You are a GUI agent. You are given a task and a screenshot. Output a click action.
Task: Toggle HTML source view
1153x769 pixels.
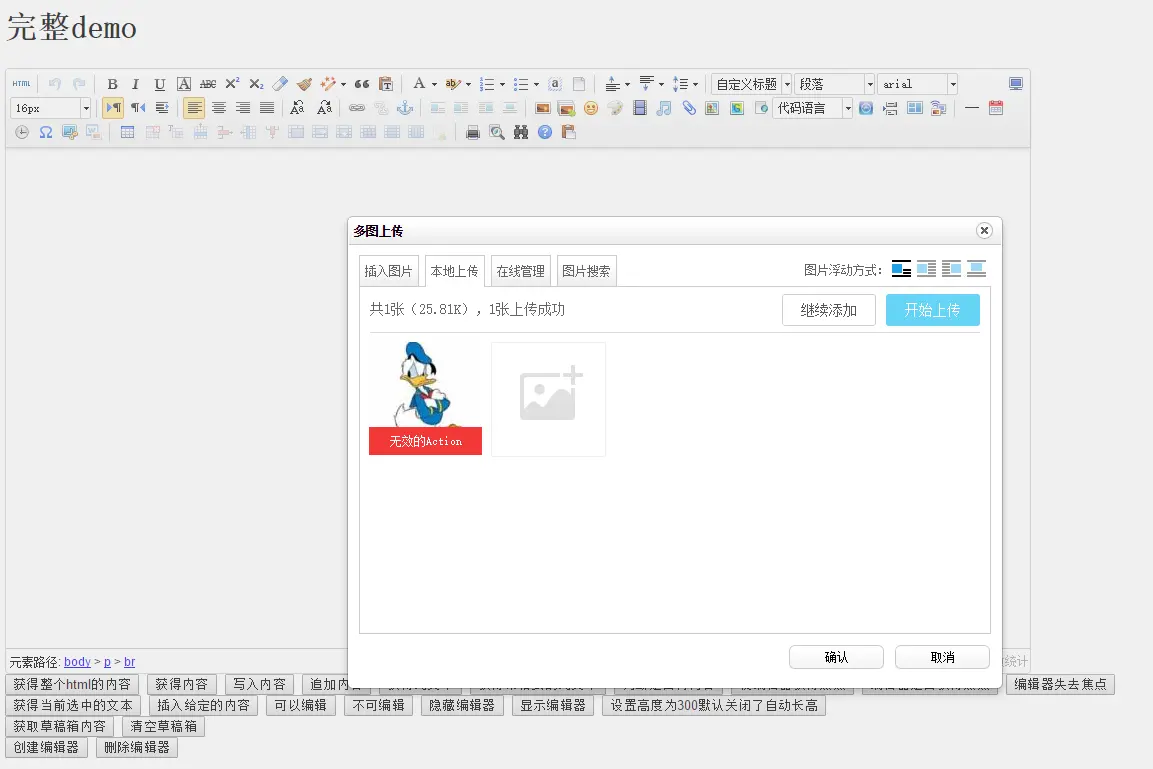(21, 84)
